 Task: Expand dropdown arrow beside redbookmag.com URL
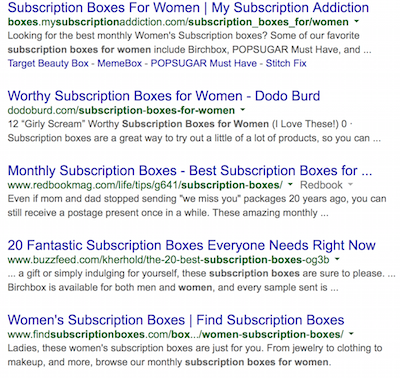[x=290, y=184]
